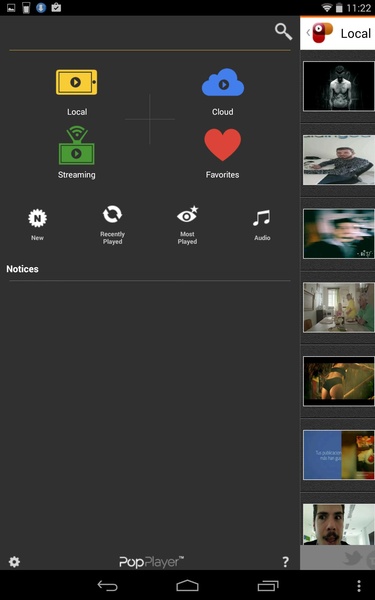
Task: Tap Android recent apps button
Action: point(268,585)
